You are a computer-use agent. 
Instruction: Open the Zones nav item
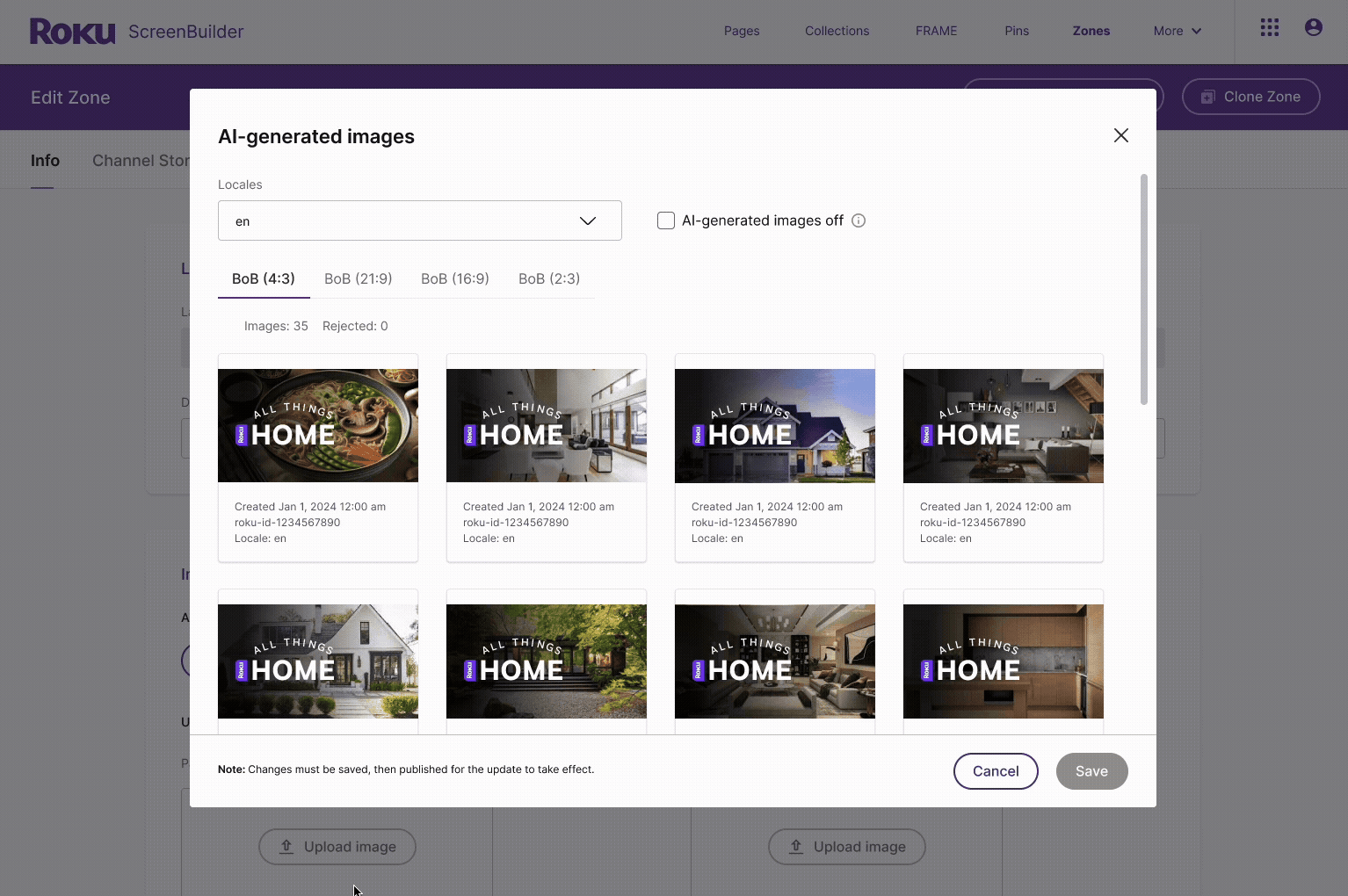pos(1091,31)
